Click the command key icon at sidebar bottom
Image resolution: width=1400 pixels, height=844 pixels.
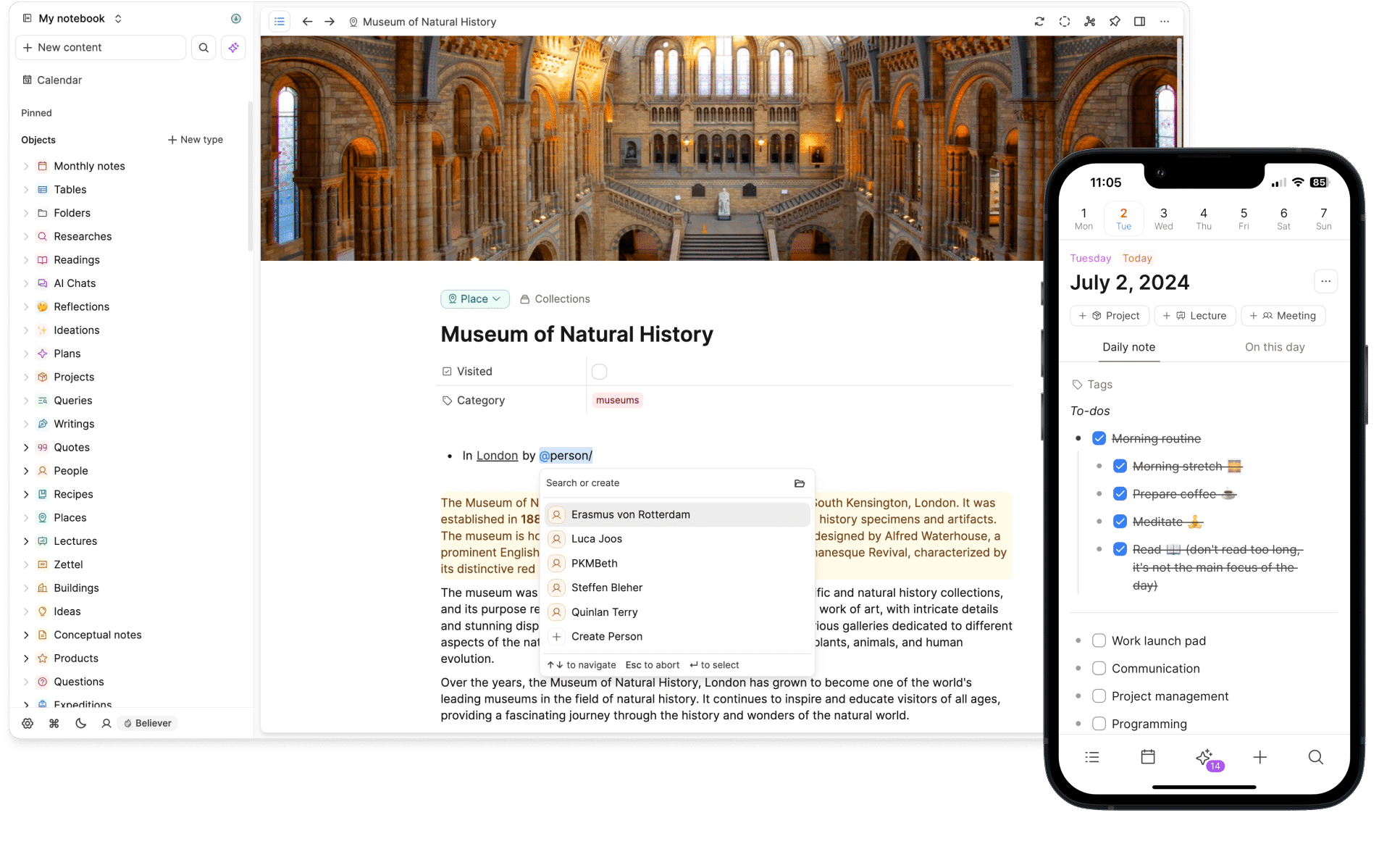click(x=54, y=723)
